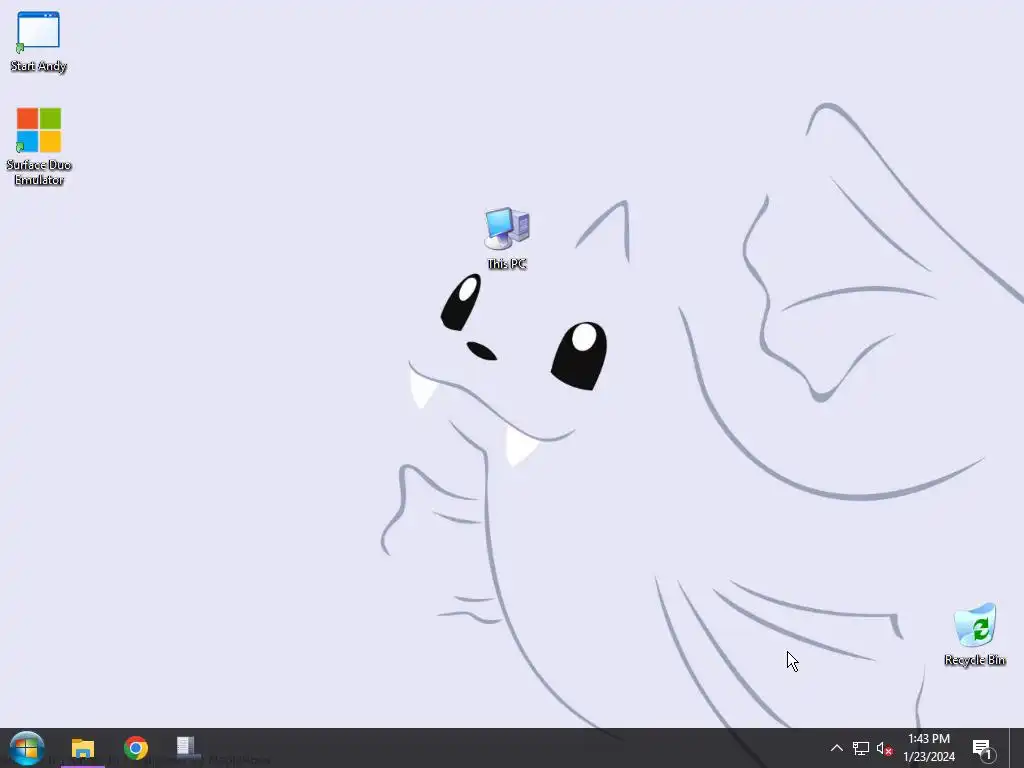
Task: Open the server tower taskbar app
Action: (x=186, y=748)
